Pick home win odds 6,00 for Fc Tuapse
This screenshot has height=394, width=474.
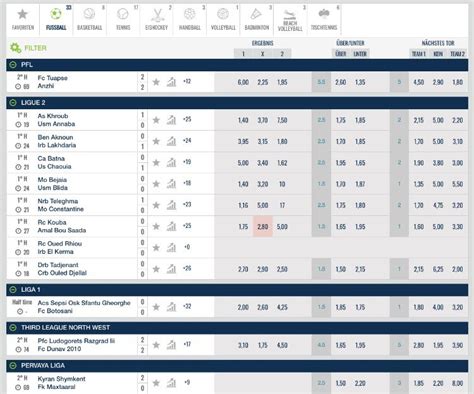tap(243, 82)
